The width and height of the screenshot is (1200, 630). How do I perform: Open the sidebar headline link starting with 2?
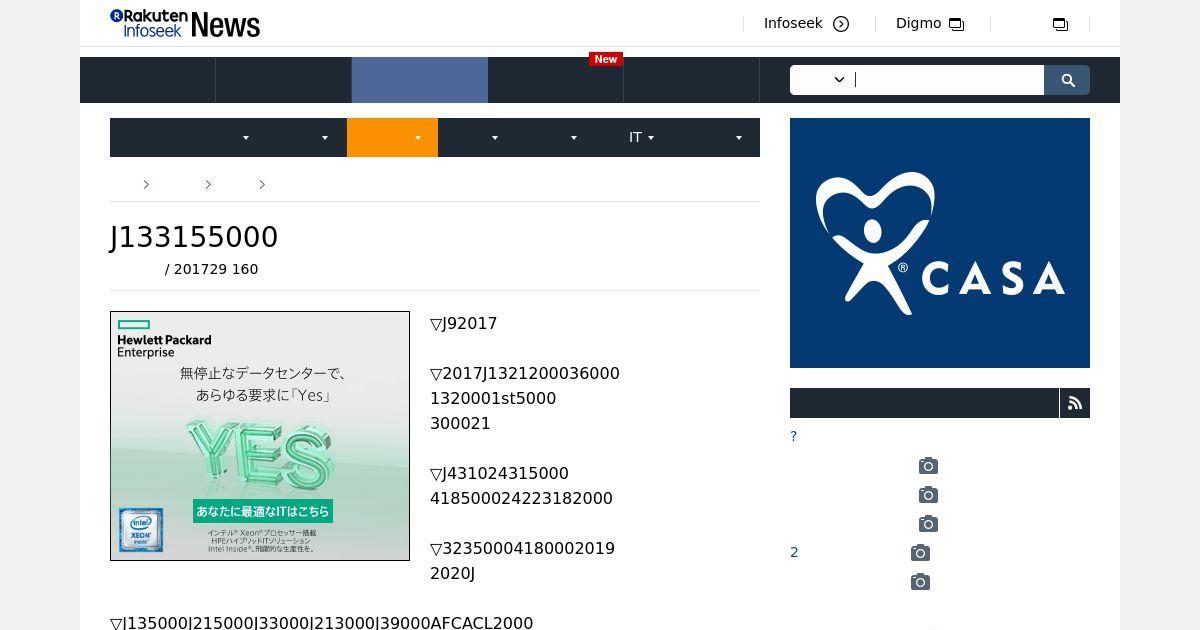tap(795, 552)
